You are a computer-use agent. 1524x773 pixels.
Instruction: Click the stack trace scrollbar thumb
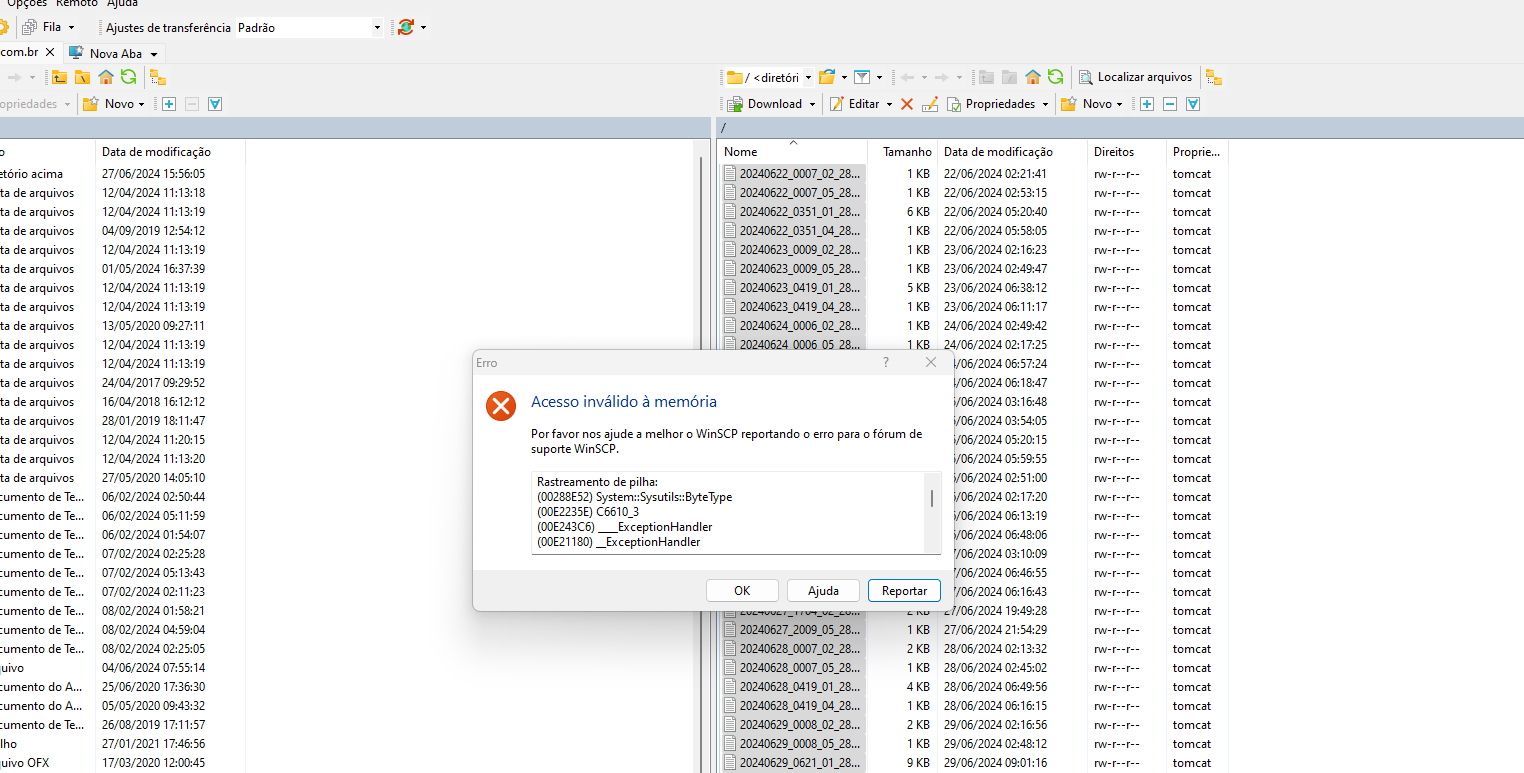tap(932, 498)
